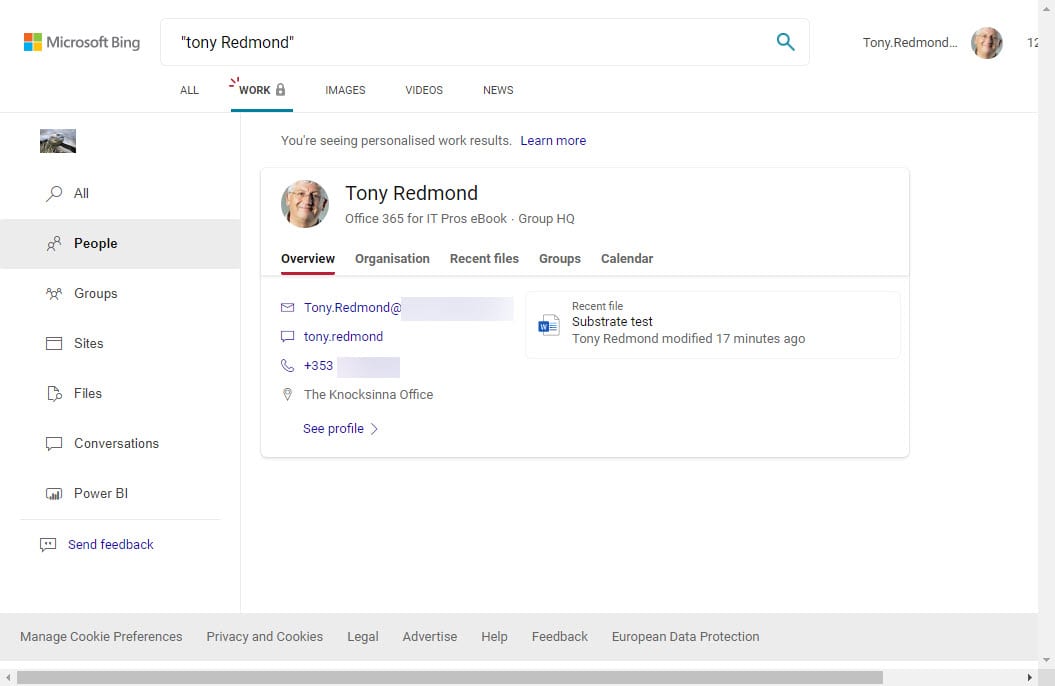This screenshot has width=1055, height=686.
Task: Click the search box containing "tony Redmond"
Action: (x=484, y=42)
